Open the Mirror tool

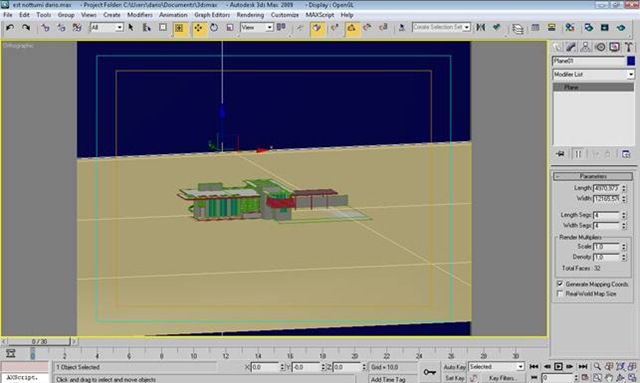point(481,27)
